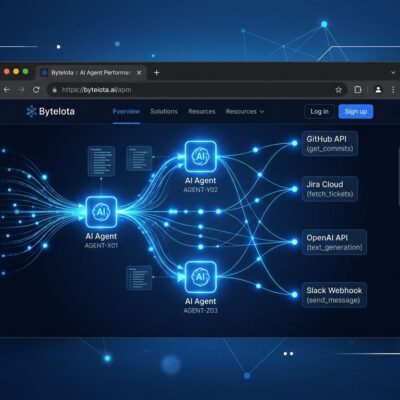
Task: Open the Jira Cloud fetch_tickets card
Action: click(330, 189)
